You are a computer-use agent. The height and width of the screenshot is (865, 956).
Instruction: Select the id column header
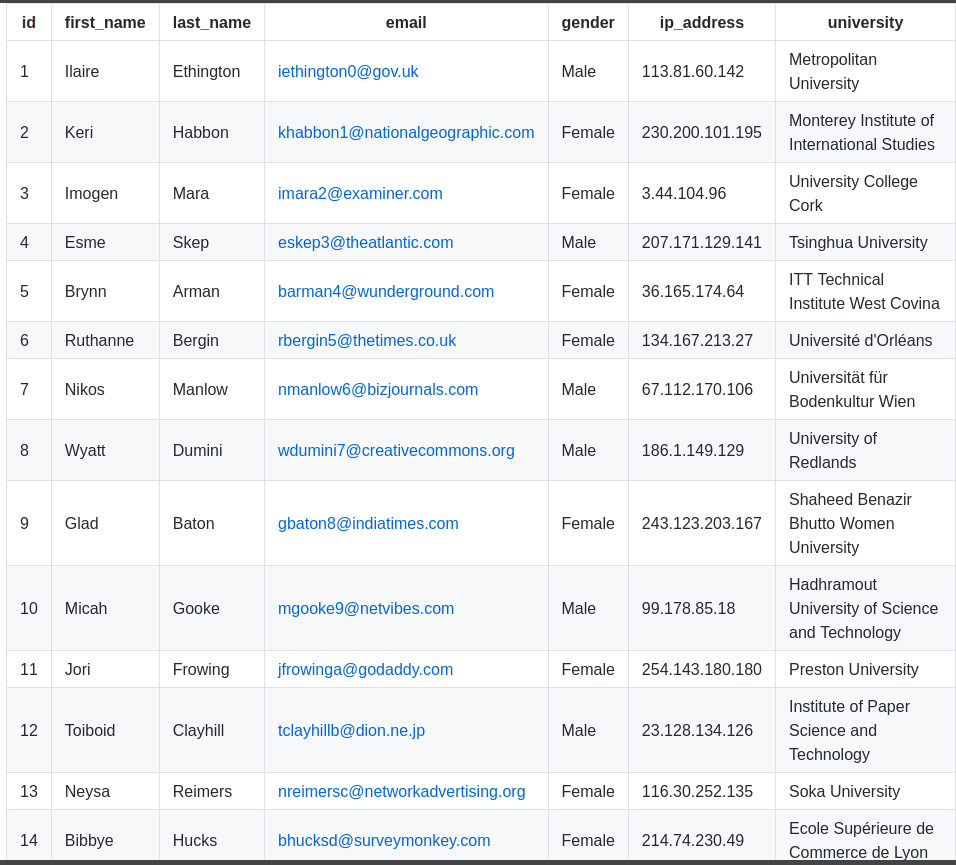point(29,23)
